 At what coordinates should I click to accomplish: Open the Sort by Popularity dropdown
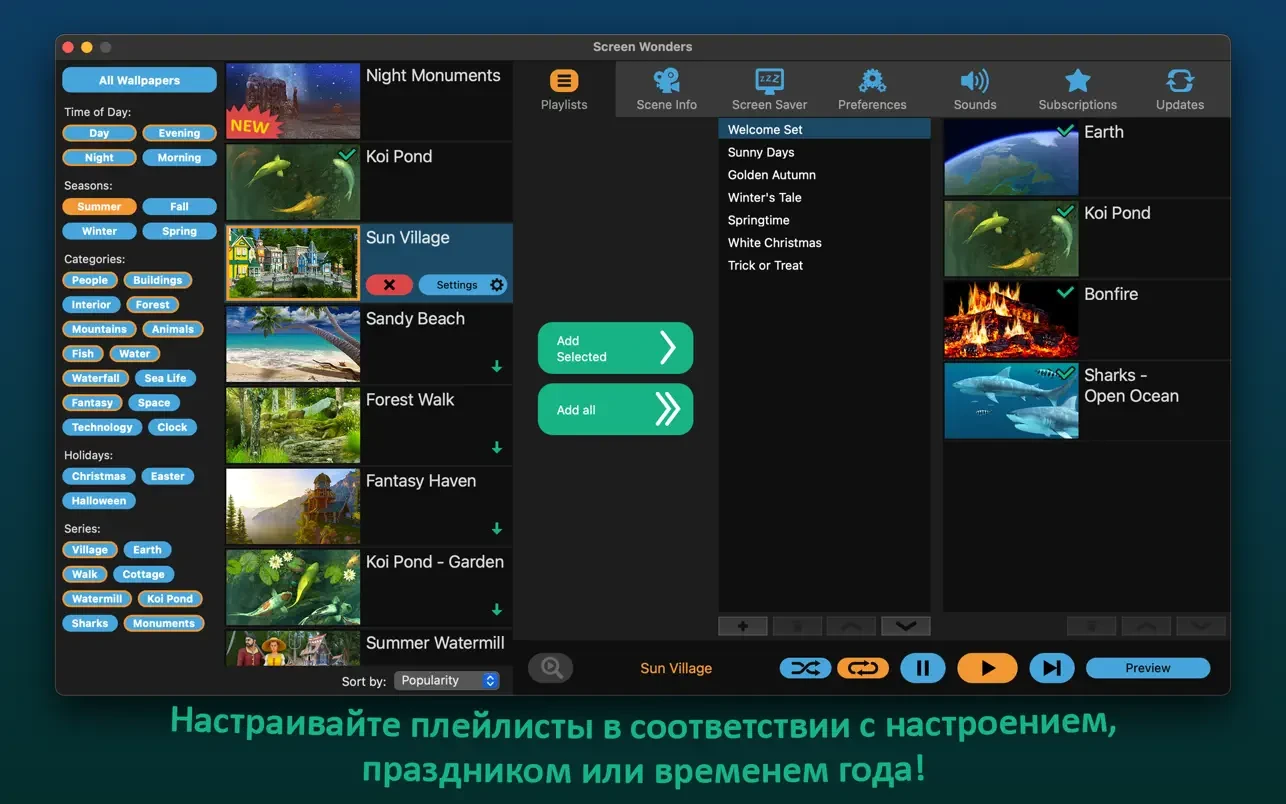pos(448,681)
